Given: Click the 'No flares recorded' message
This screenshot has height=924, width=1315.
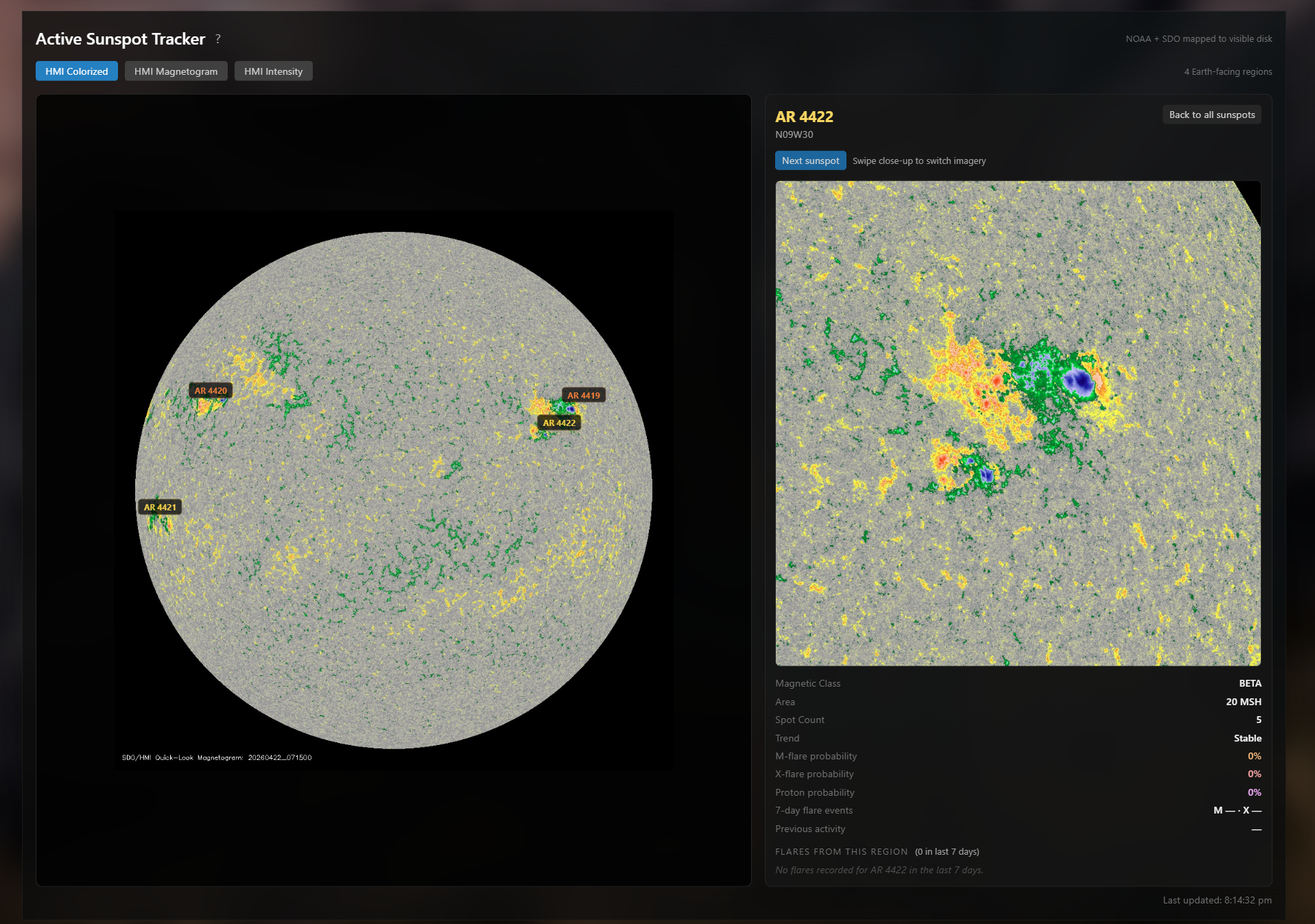Looking at the screenshot, I should click(x=879, y=870).
